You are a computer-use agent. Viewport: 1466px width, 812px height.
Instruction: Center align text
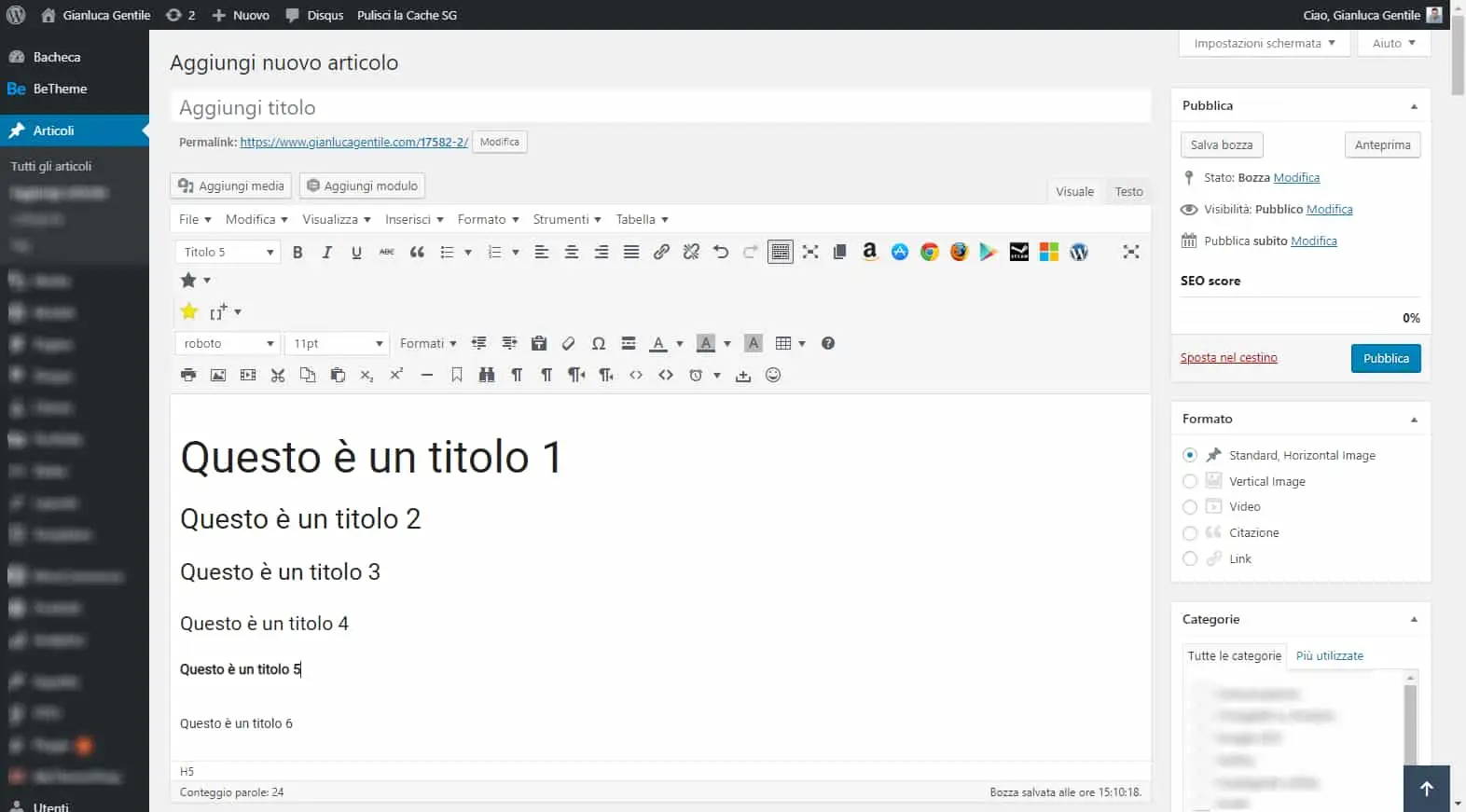pyautogui.click(x=572, y=253)
